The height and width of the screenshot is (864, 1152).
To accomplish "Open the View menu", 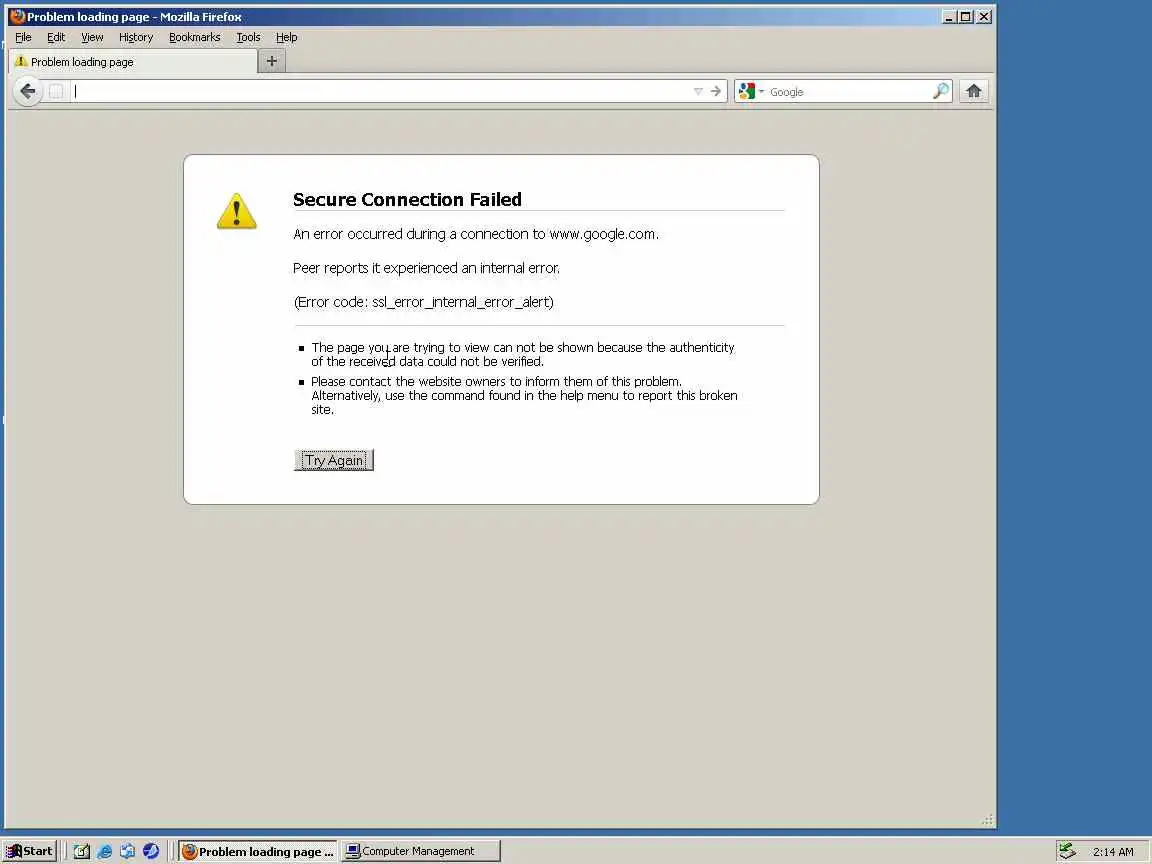I will pyautogui.click(x=92, y=37).
